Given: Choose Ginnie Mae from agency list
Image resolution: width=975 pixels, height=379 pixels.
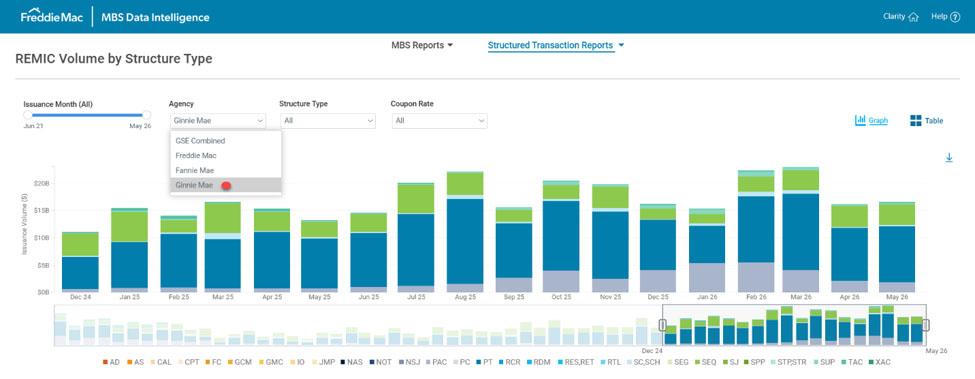Looking at the screenshot, I should (226, 185).
